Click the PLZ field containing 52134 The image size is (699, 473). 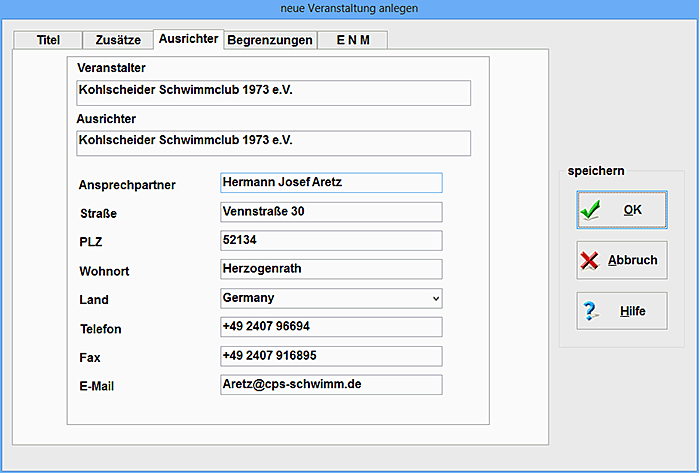pyautogui.click(x=331, y=241)
